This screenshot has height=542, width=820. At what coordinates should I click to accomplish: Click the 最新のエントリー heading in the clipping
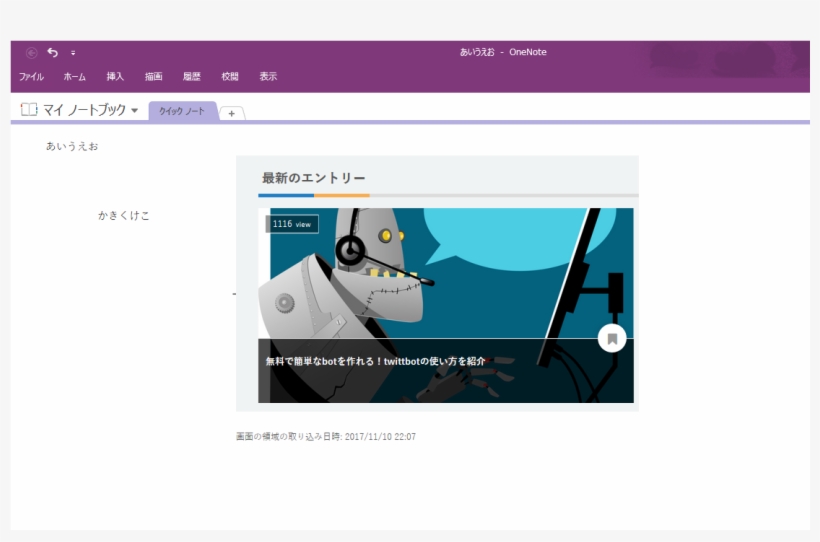(x=314, y=178)
